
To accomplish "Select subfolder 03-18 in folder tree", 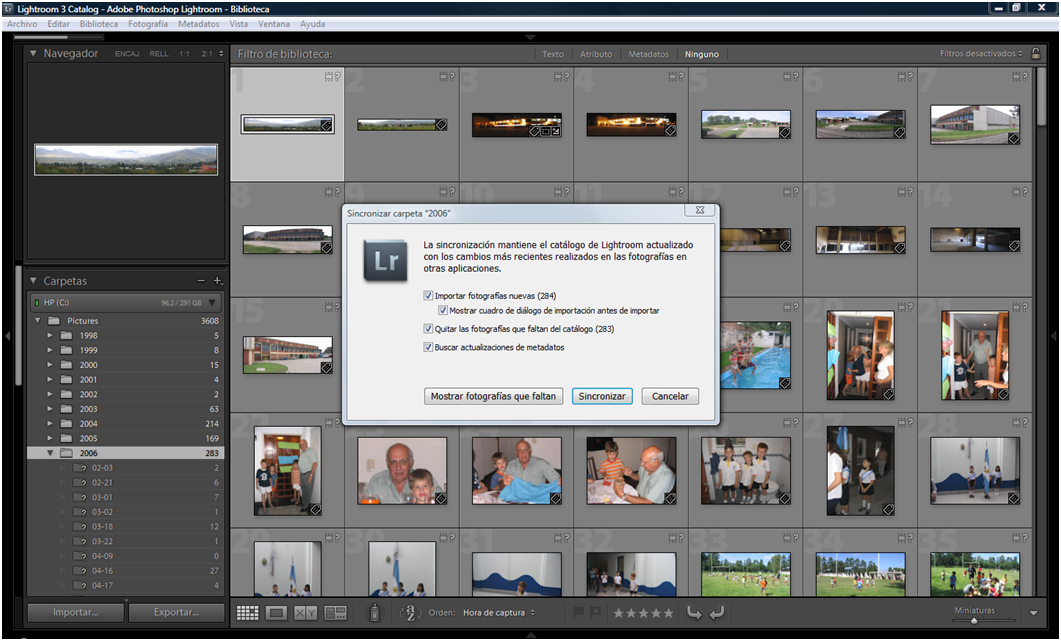I will (126, 527).
